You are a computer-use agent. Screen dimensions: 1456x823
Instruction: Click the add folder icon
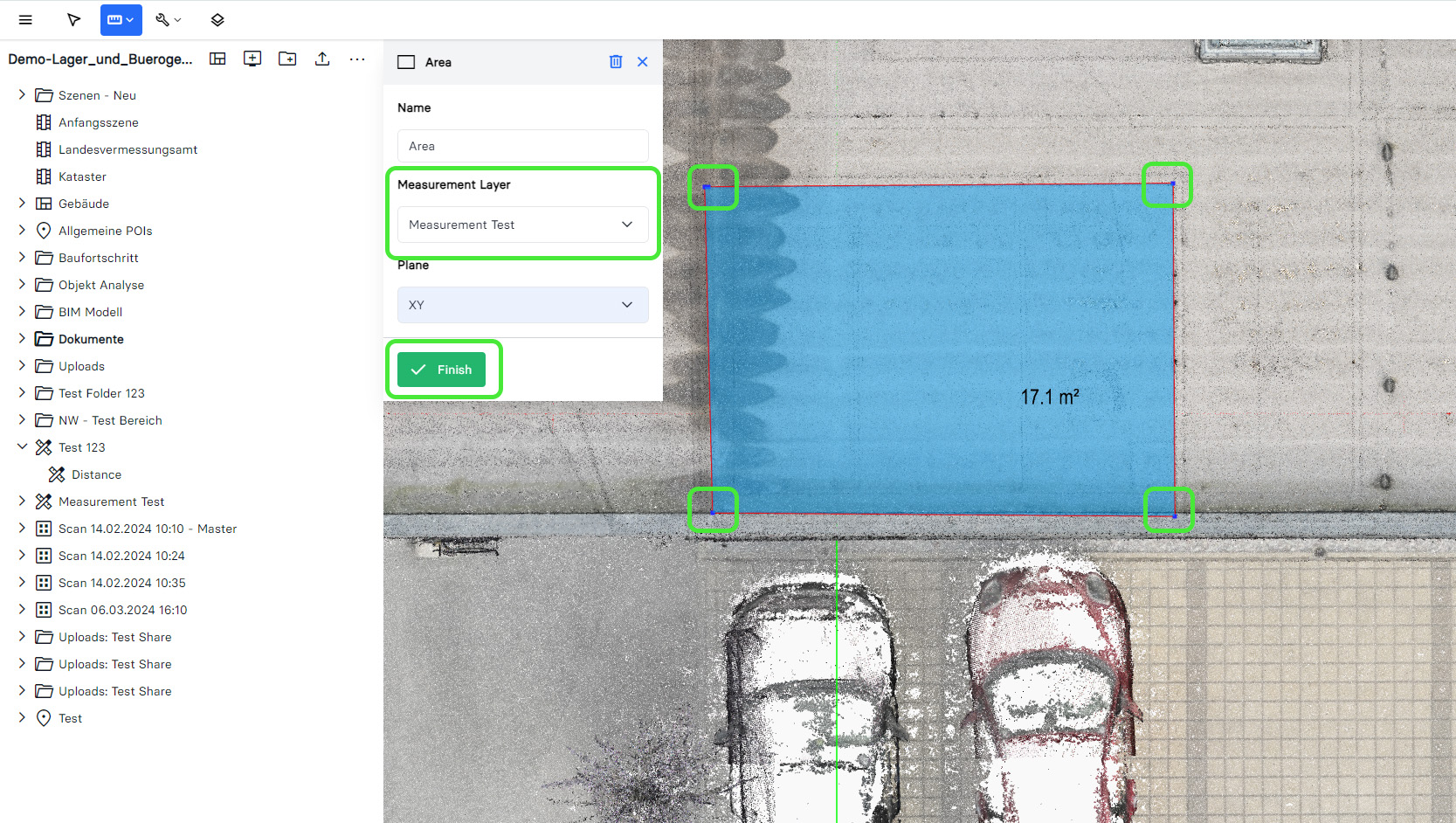[x=287, y=59]
